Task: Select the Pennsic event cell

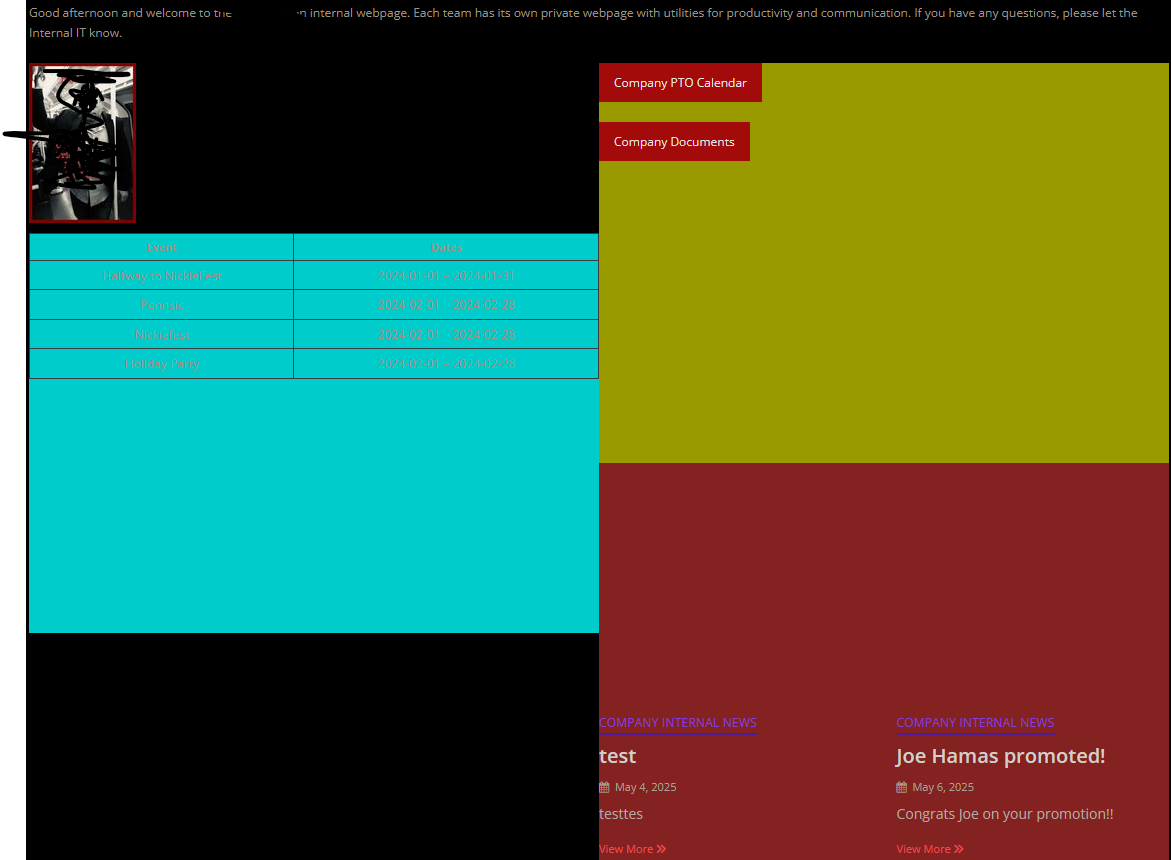Action: (161, 305)
